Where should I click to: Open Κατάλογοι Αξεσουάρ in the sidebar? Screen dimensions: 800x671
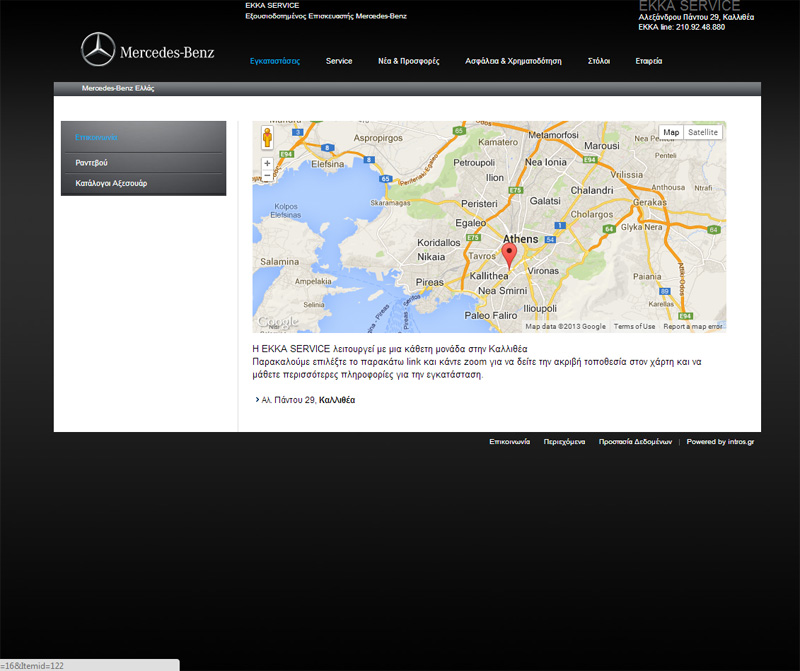click(111, 183)
